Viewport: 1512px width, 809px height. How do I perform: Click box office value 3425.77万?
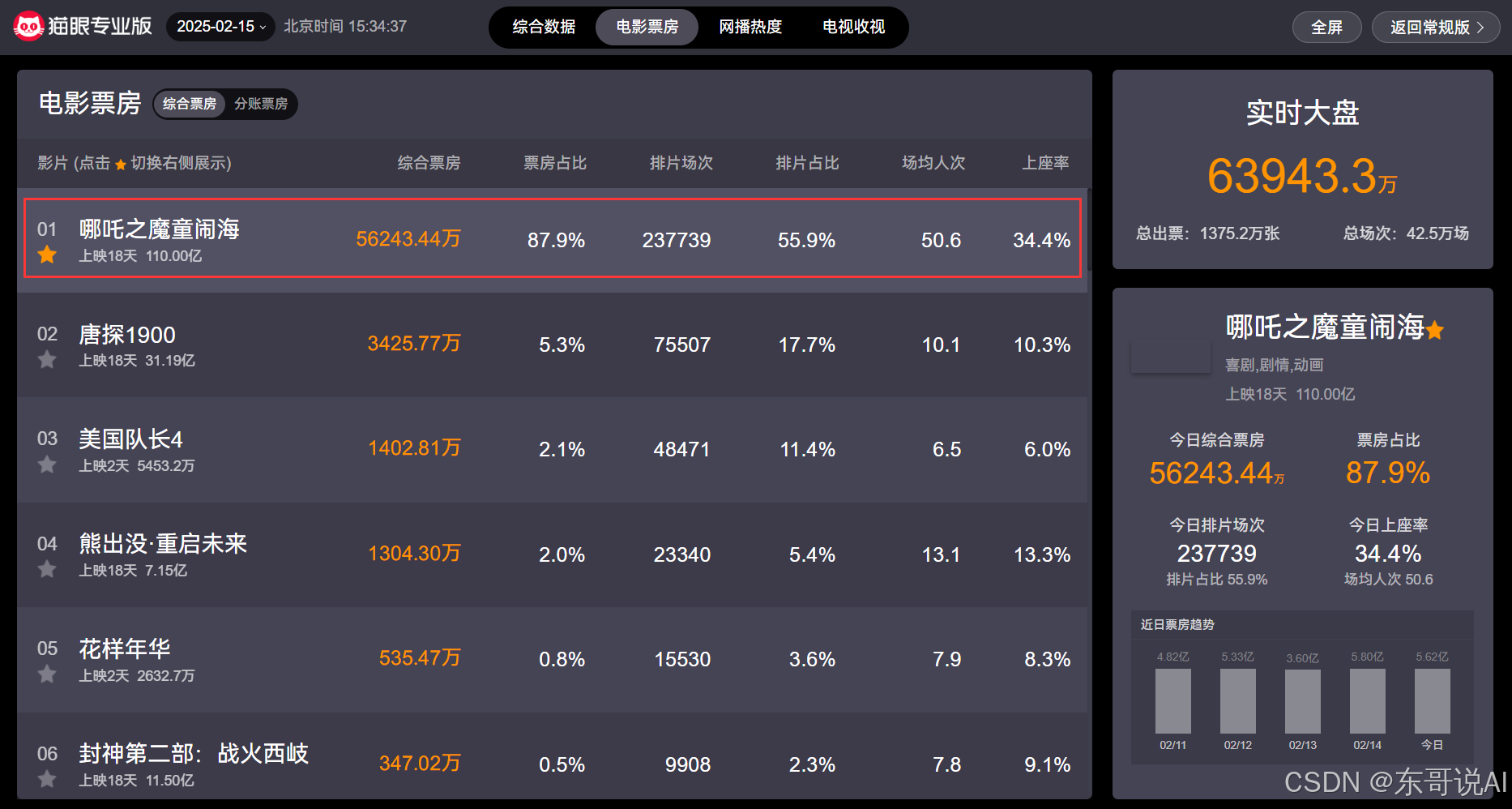coord(414,344)
